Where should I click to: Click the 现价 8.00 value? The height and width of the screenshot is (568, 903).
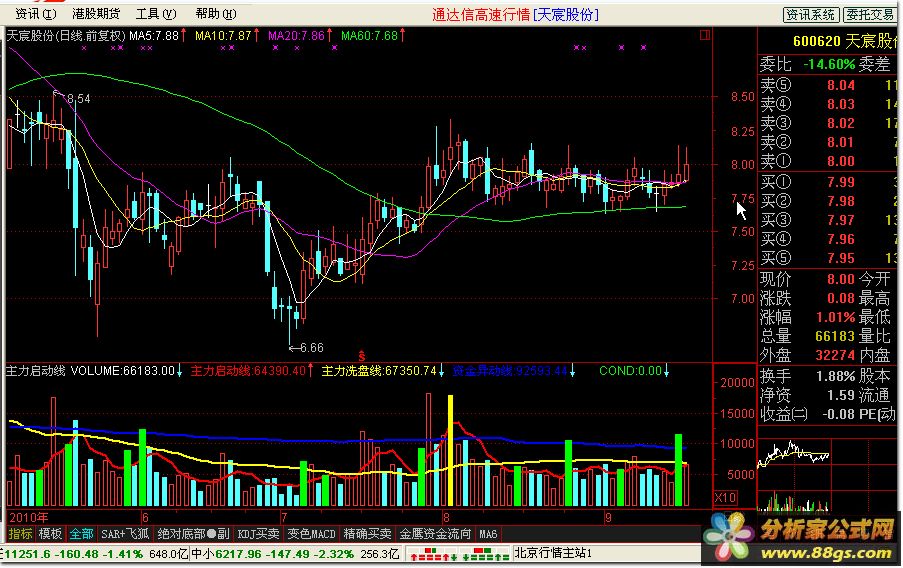click(x=841, y=279)
